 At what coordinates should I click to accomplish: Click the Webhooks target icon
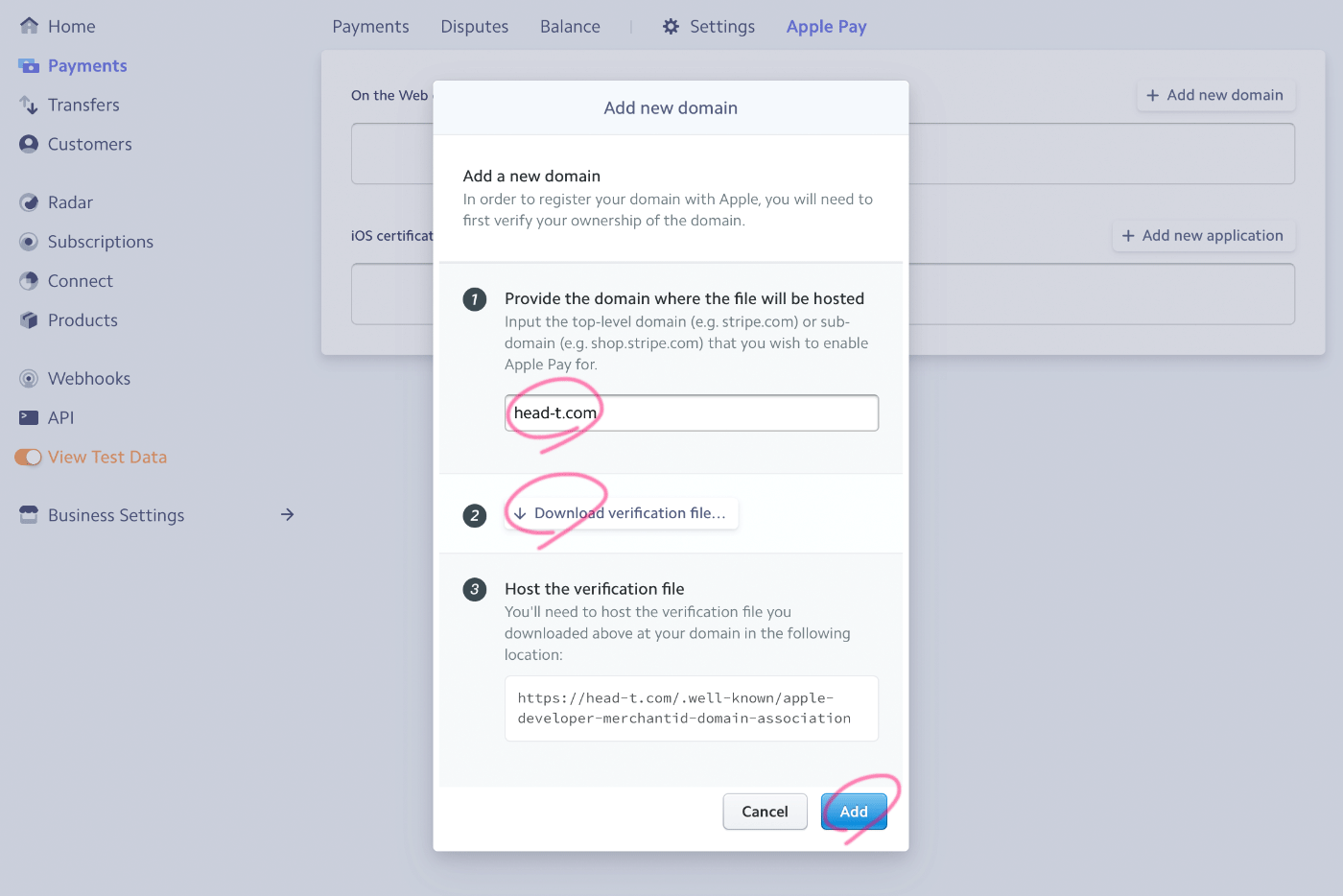[x=29, y=379]
